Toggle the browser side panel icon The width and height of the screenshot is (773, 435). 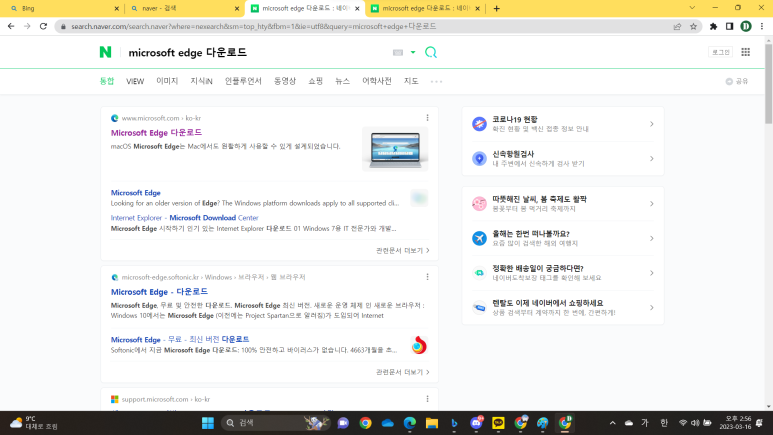pos(730,26)
